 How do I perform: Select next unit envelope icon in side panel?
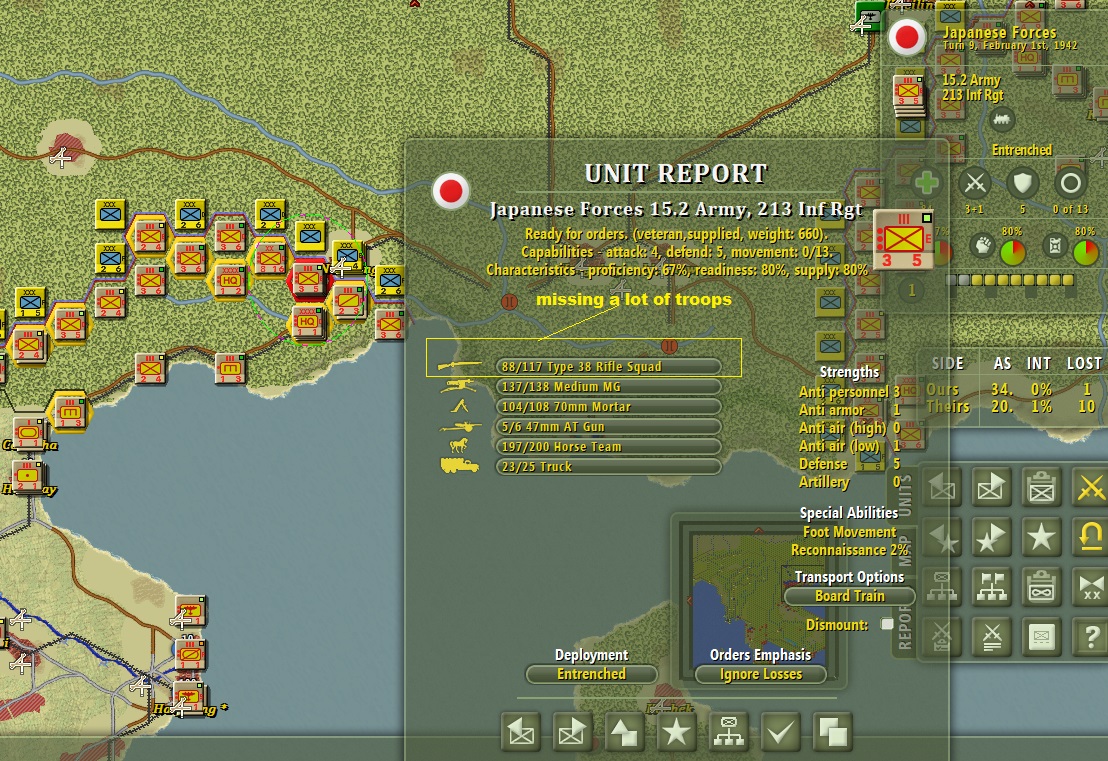tap(991, 486)
